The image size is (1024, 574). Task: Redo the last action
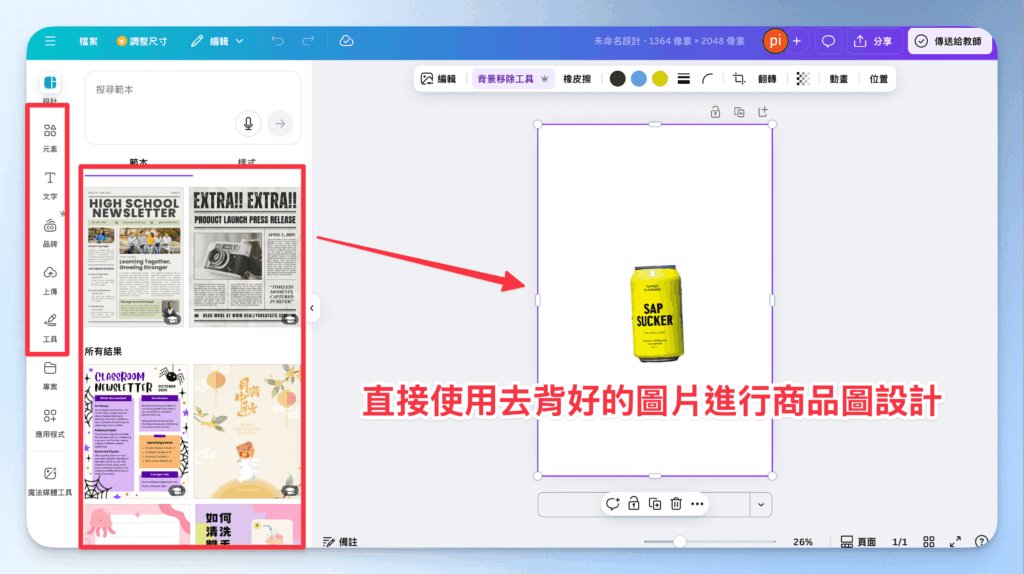(308, 41)
